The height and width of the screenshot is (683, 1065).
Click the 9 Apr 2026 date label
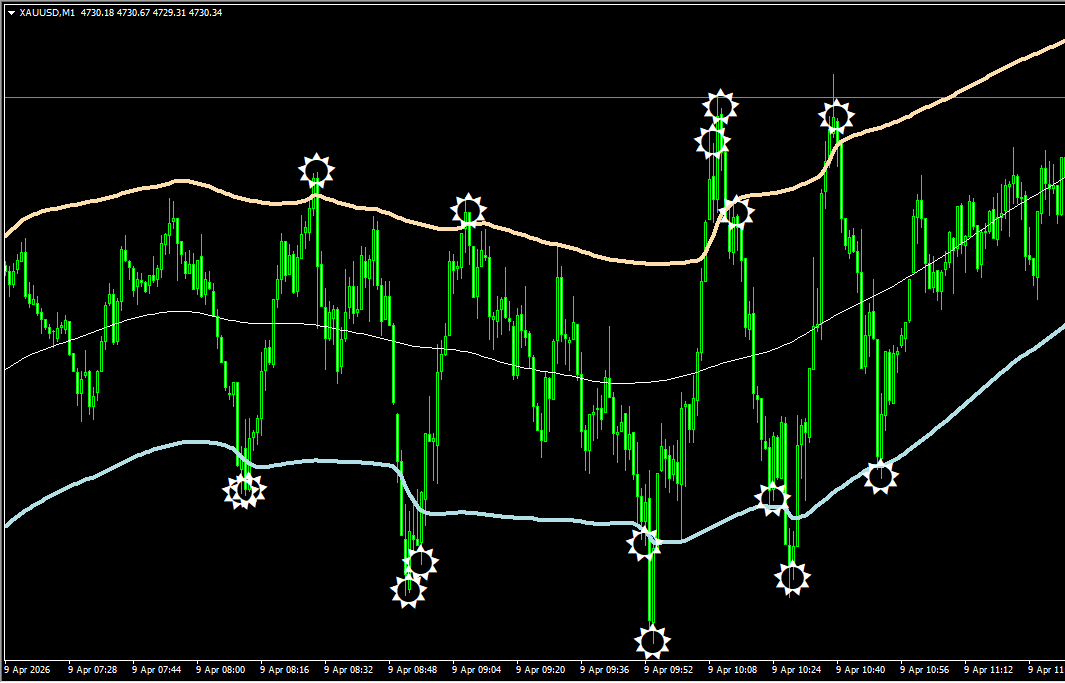tap(27, 669)
